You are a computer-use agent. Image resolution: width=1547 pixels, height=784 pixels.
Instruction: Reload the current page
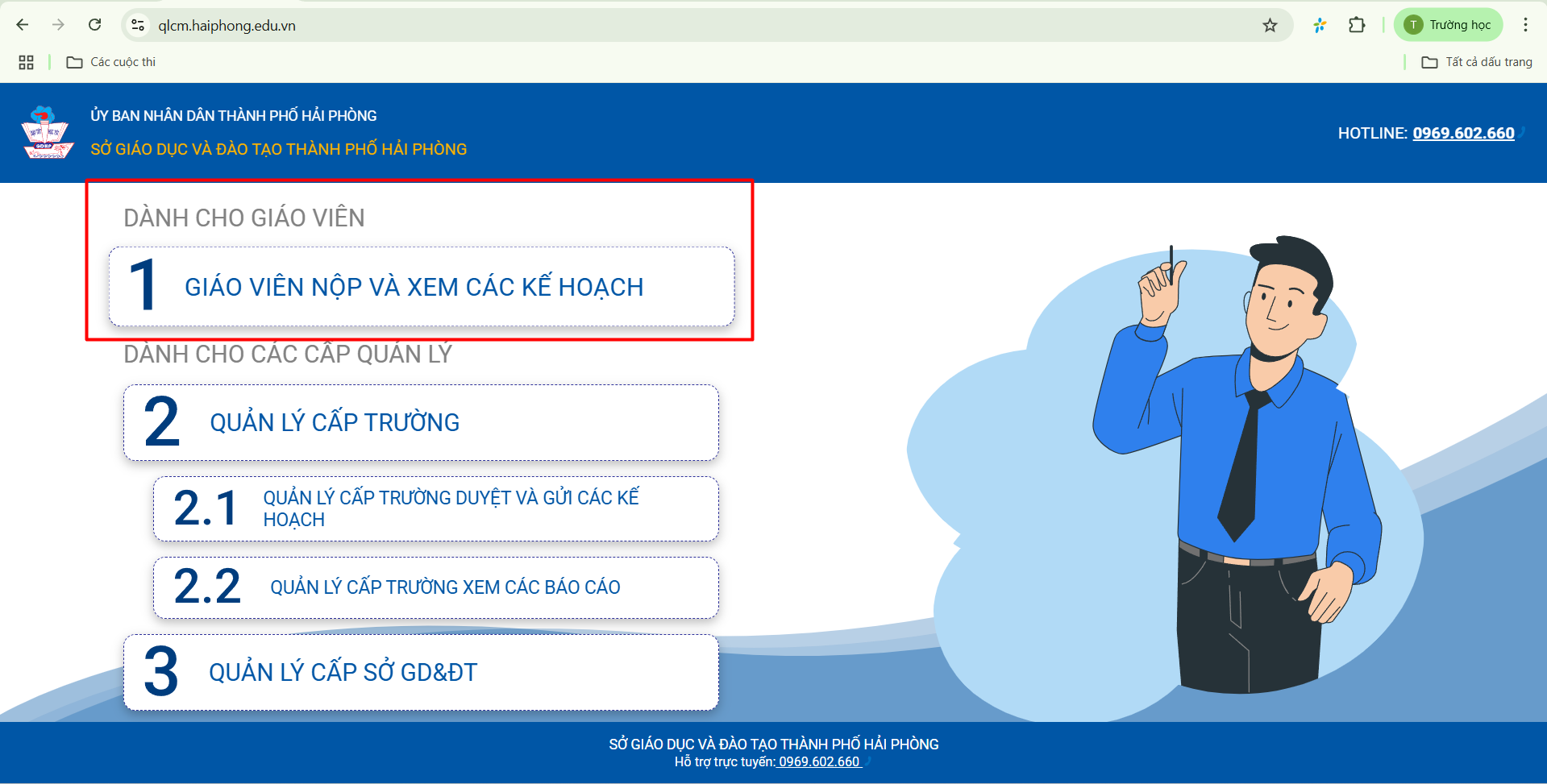94,25
